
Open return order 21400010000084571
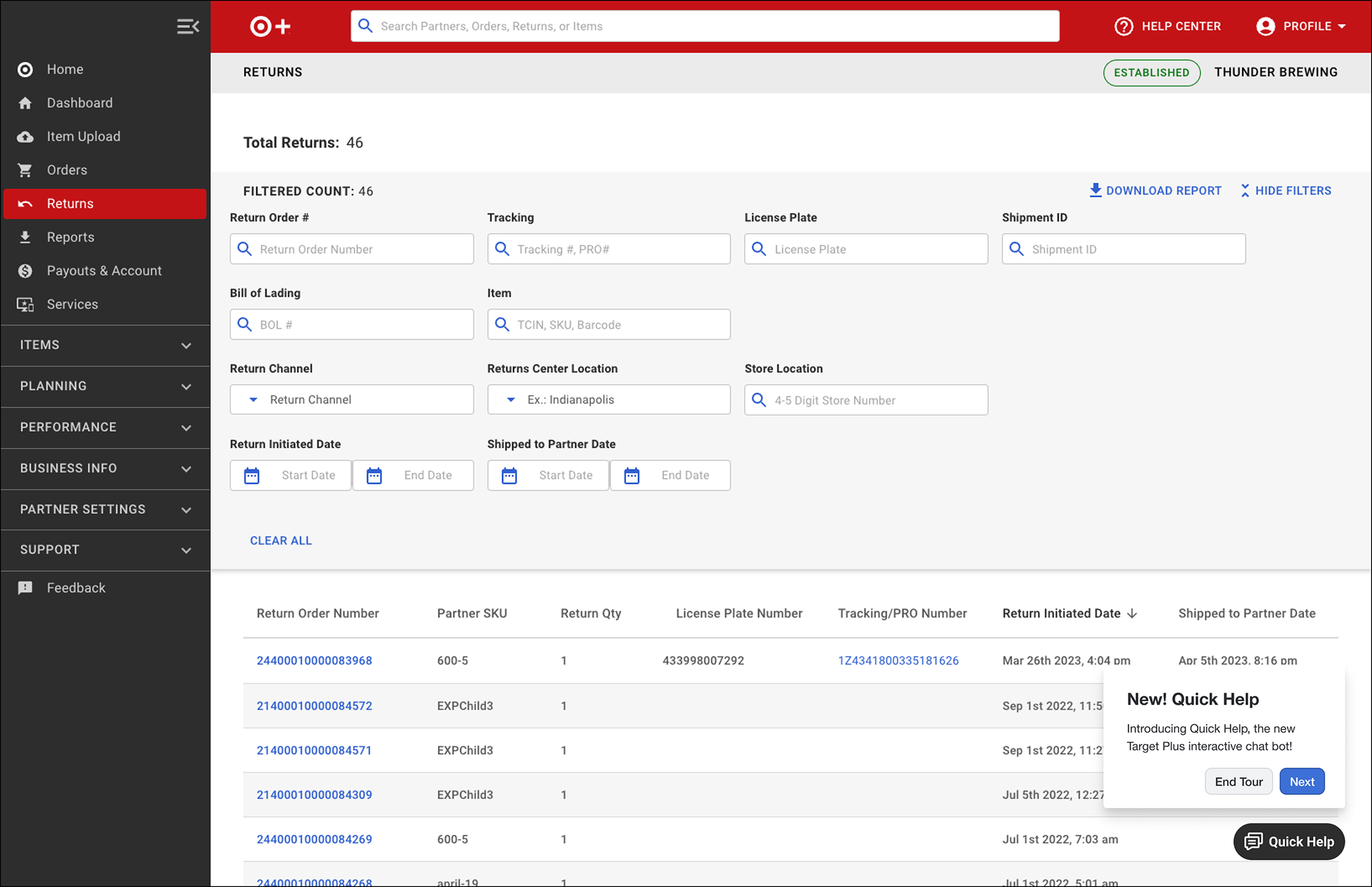pos(314,750)
